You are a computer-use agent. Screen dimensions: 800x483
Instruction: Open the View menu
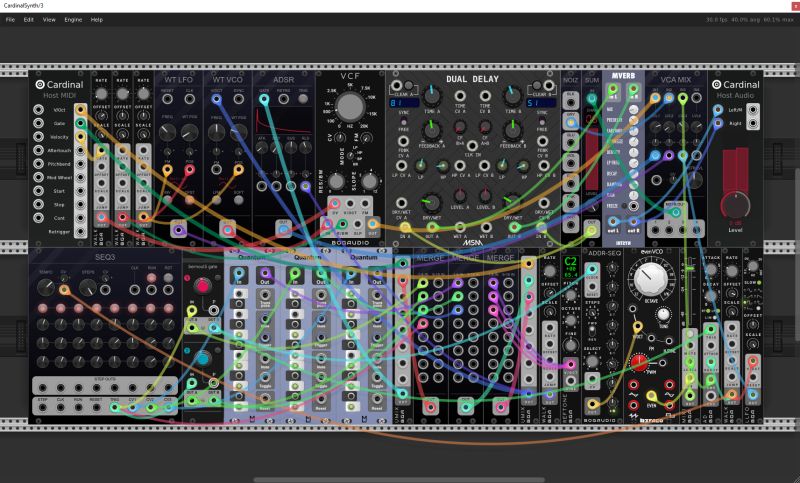click(x=49, y=19)
